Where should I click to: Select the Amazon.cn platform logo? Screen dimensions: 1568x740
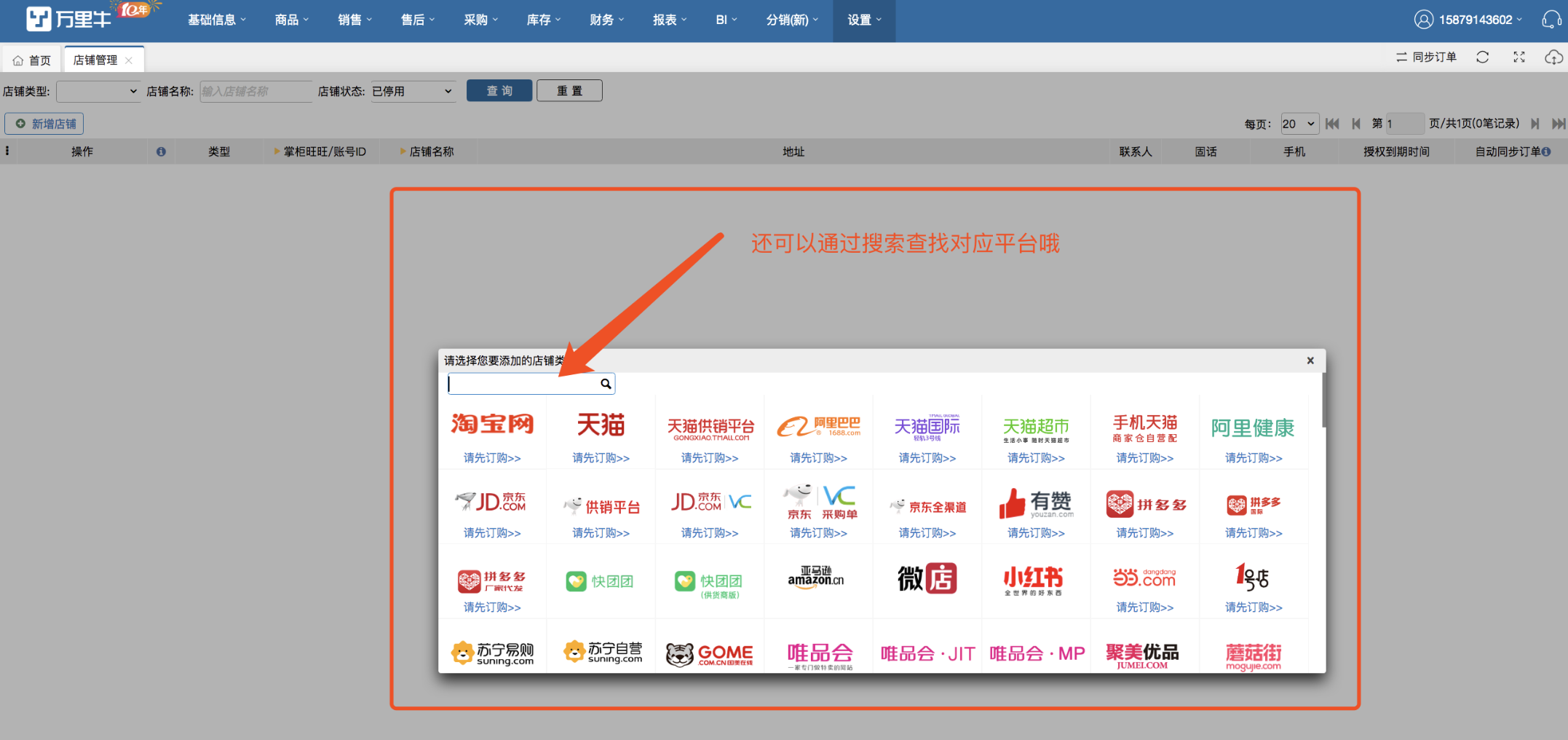pos(817,578)
